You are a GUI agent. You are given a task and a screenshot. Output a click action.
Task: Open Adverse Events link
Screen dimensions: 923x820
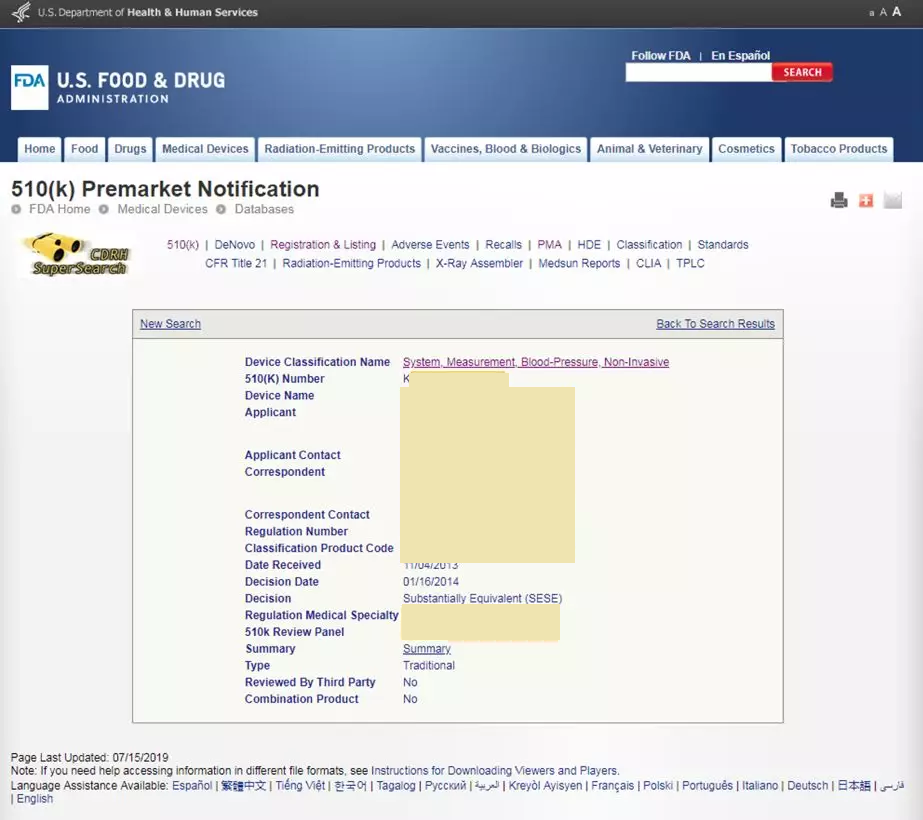tap(430, 245)
